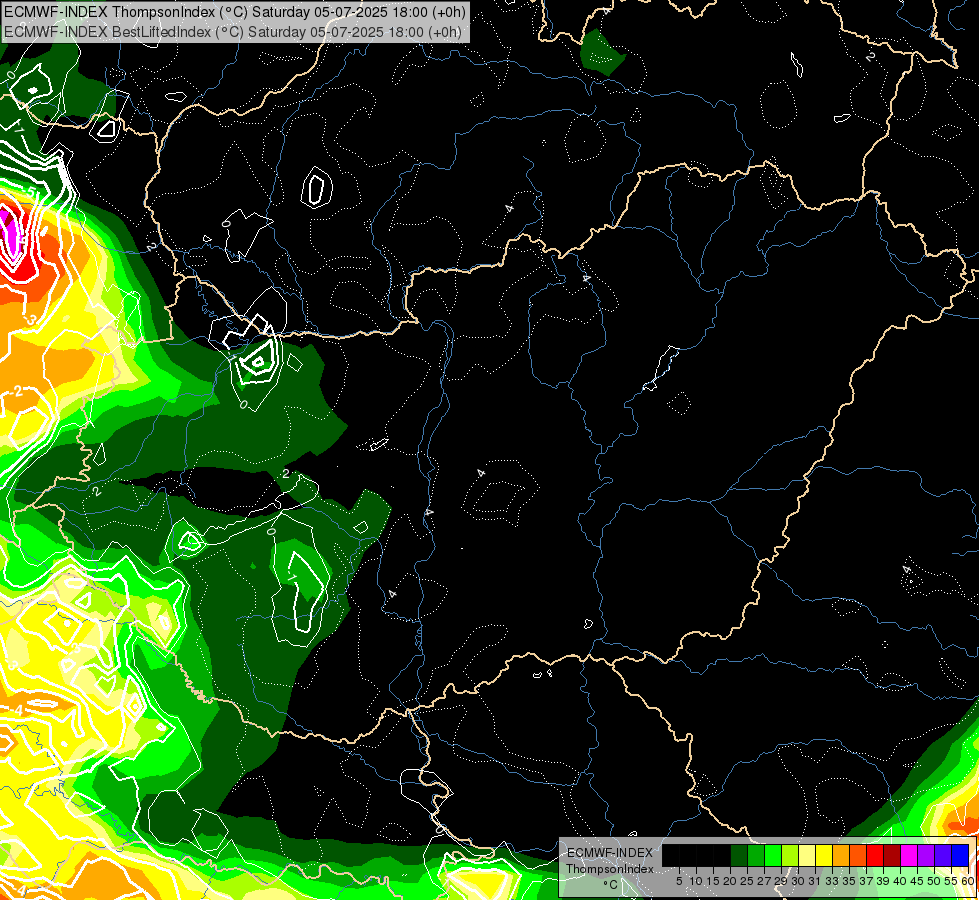This screenshot has width=979, height=900.
Task: Pick the medium green 25–27 legend swatch
Action: pyautogui.click(x=756, y=855)
